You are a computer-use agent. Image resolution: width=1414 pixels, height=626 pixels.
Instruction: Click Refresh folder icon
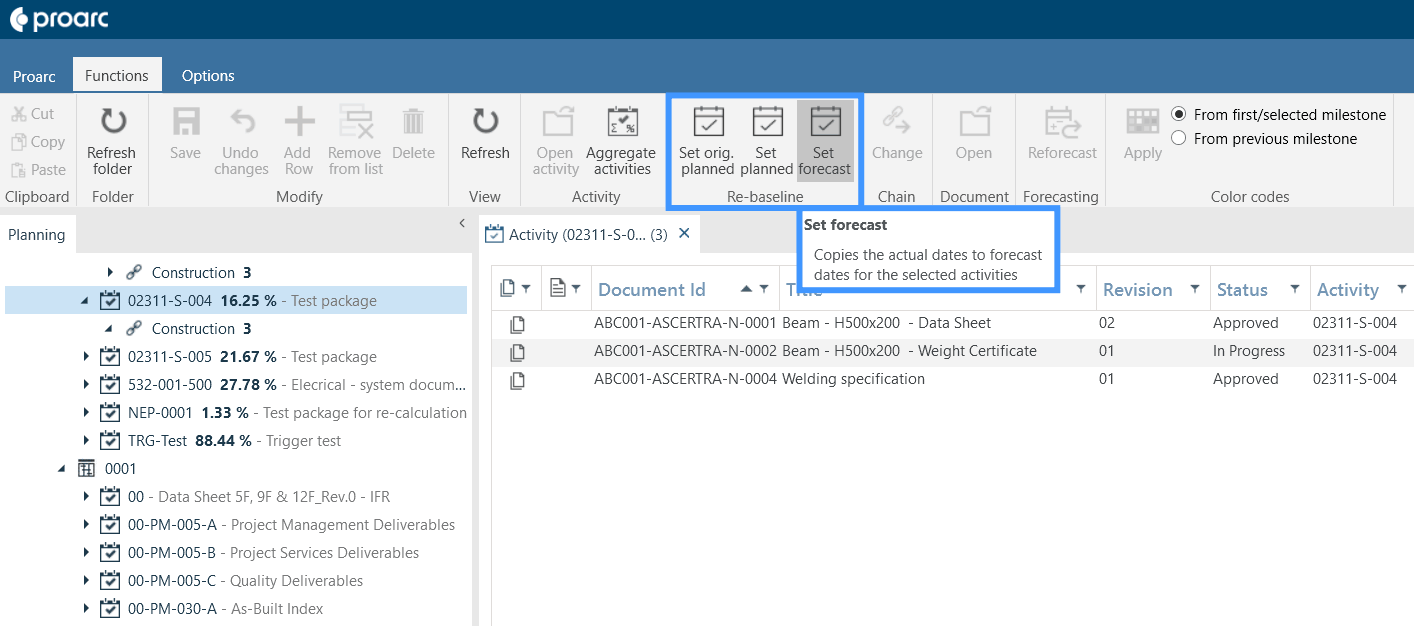tap(113, 121)
